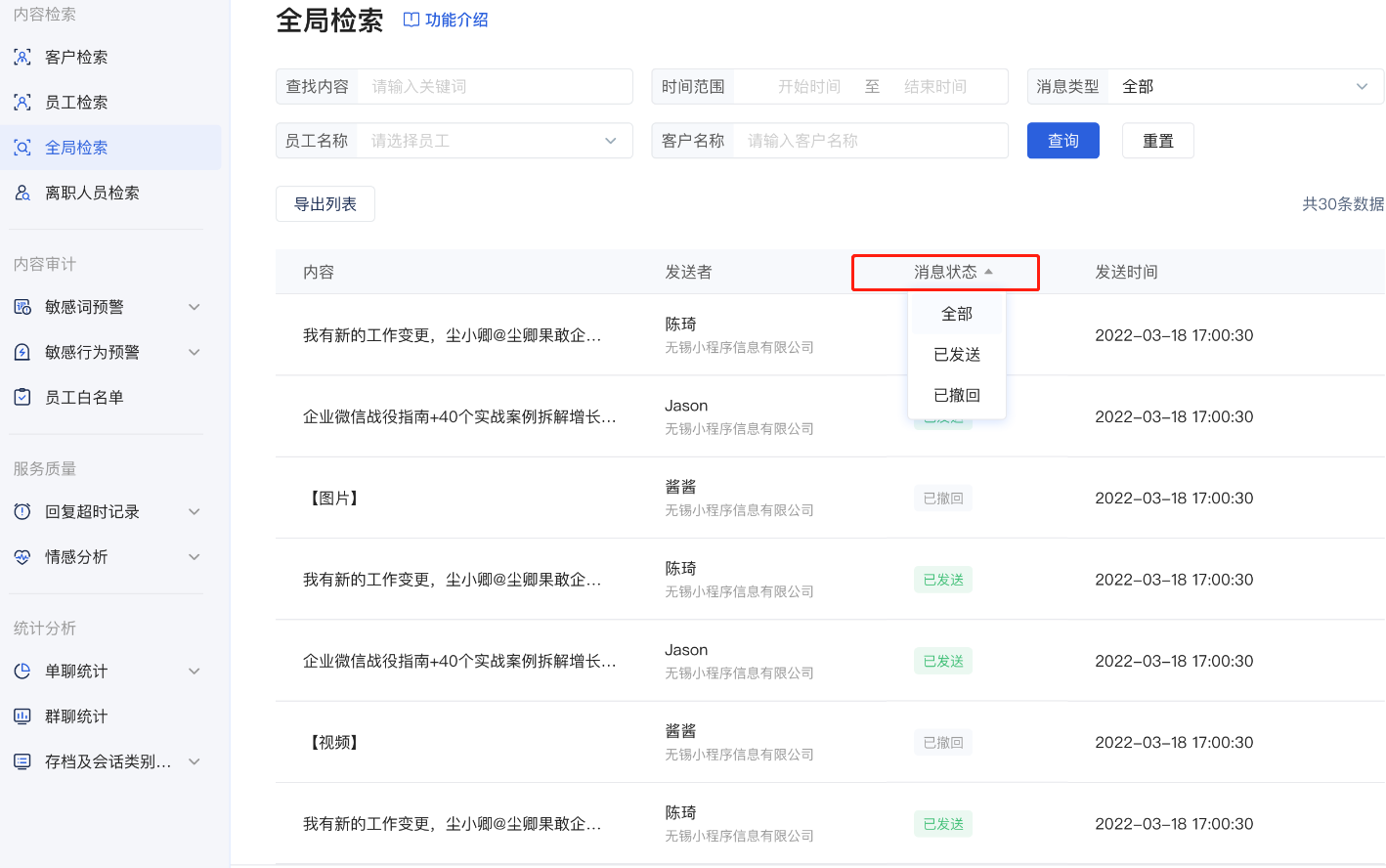
Task: Click the 查询 search button
Action: pos(1063,141)
